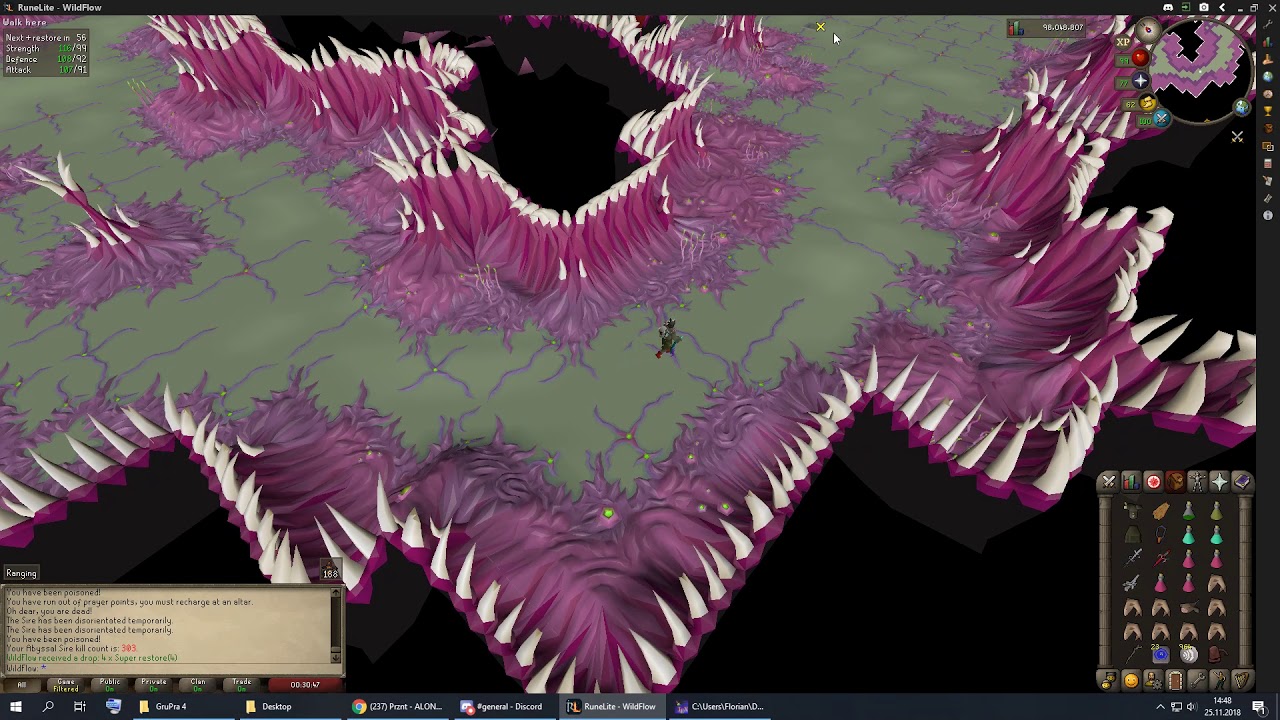Open Windows notification center
The width and height of the screenshot is (1280, 720).
coord(1259,706)
